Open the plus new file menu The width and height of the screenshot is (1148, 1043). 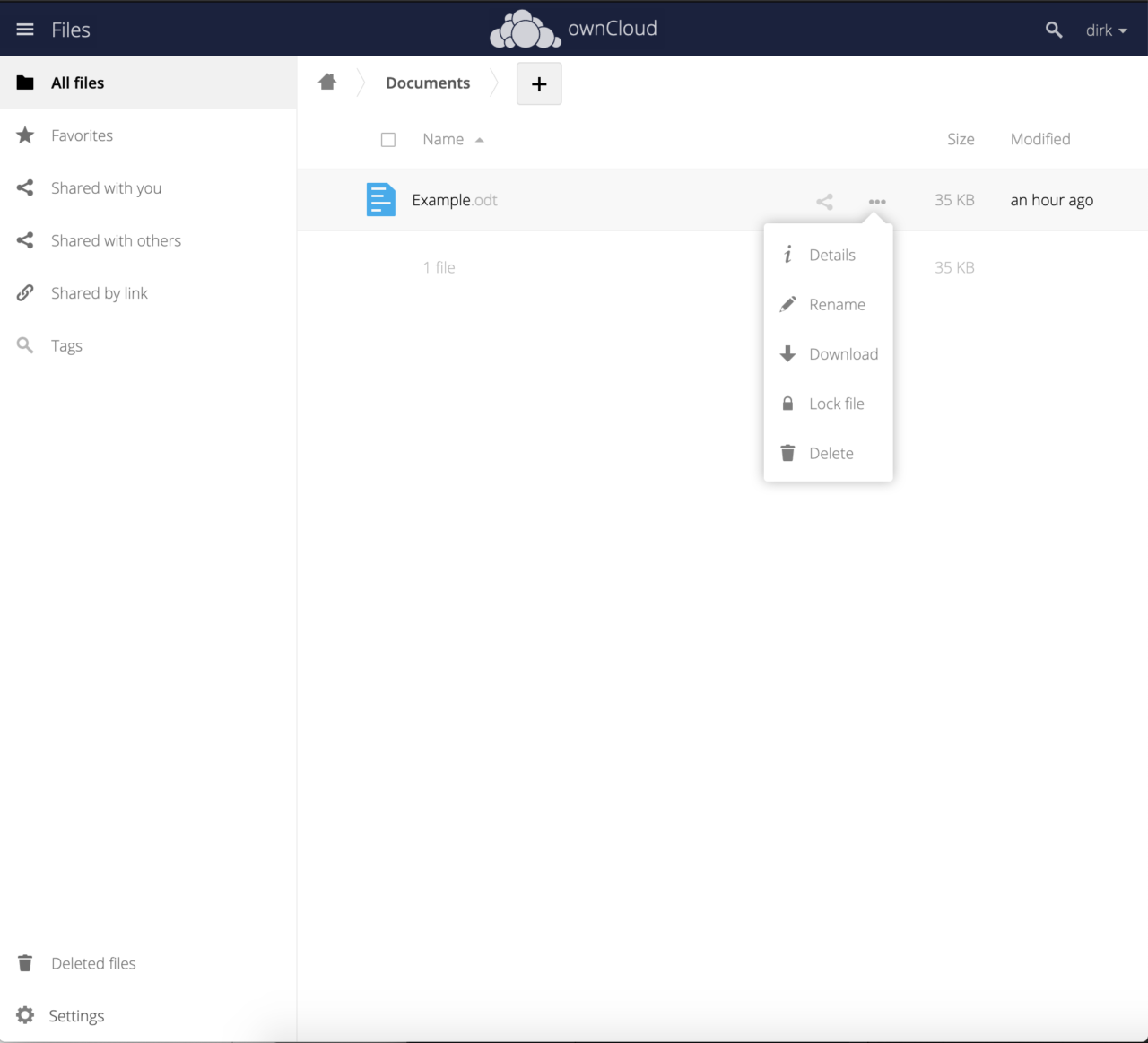539,83
